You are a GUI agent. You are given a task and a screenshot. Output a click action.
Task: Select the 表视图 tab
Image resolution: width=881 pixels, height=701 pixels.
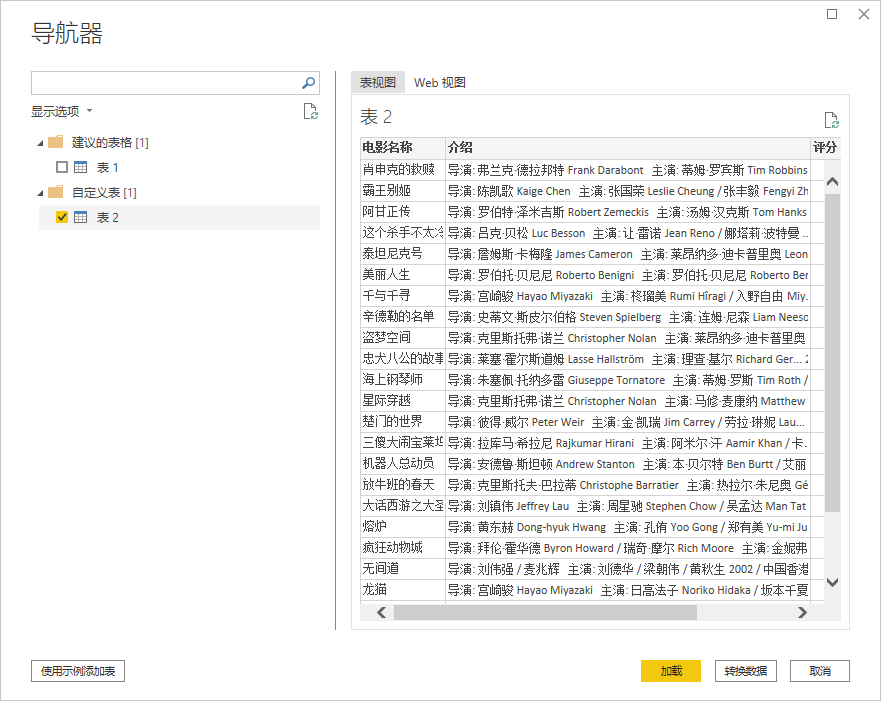380,84
